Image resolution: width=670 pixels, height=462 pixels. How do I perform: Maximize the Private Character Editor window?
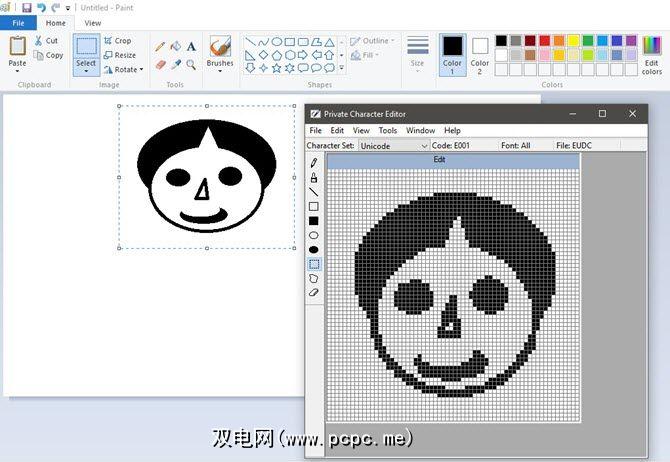(x=602, y=114)
